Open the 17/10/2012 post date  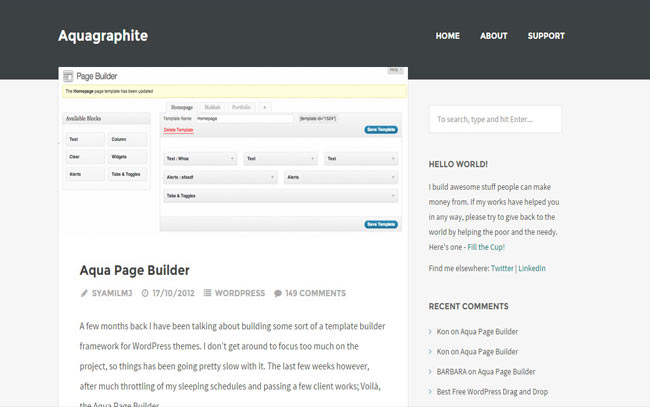tap(173, 293)
